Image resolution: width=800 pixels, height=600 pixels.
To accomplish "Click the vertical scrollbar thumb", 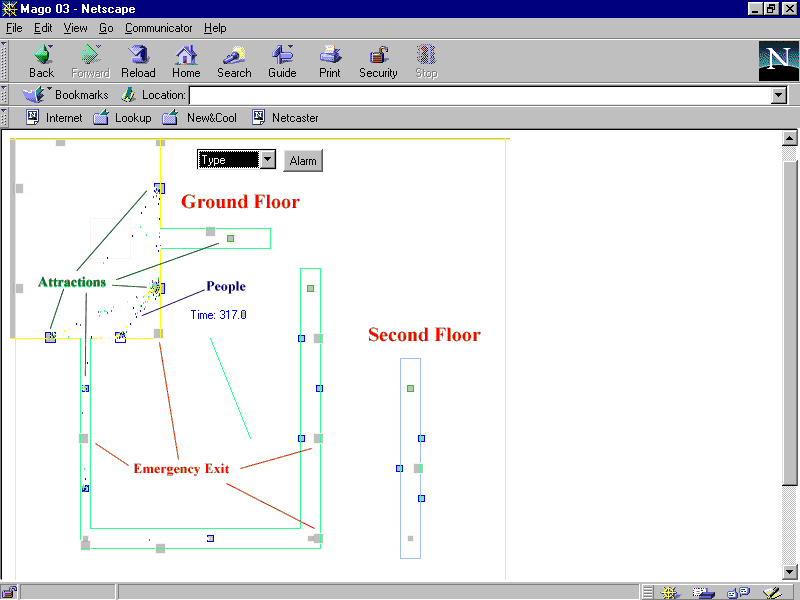I will pos(789,323).
